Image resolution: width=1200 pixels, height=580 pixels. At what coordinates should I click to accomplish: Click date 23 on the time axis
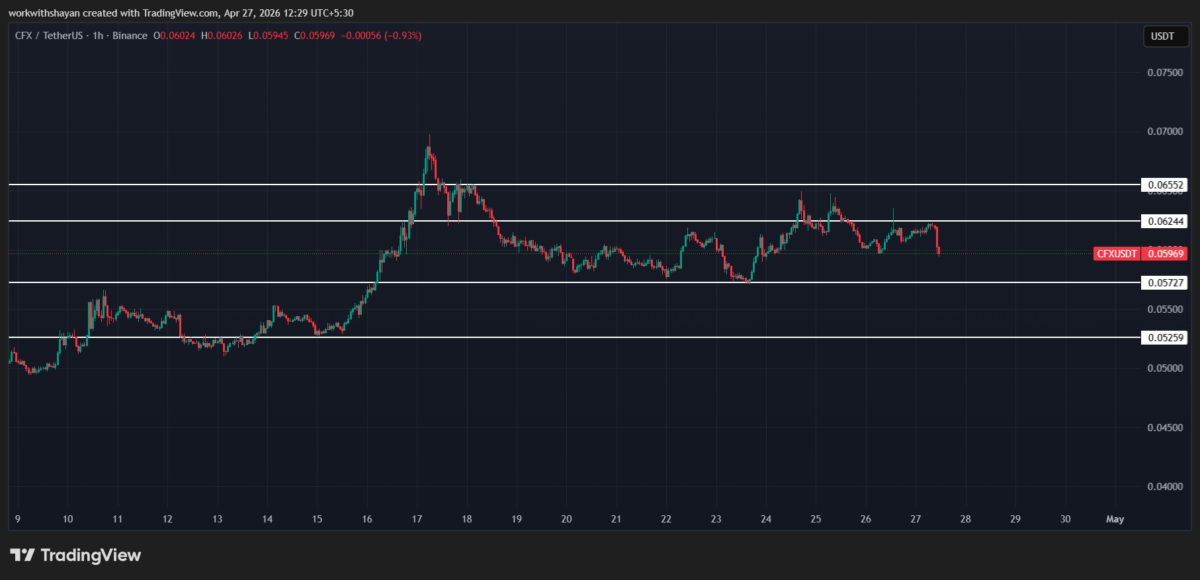click(x=716, y=519)
